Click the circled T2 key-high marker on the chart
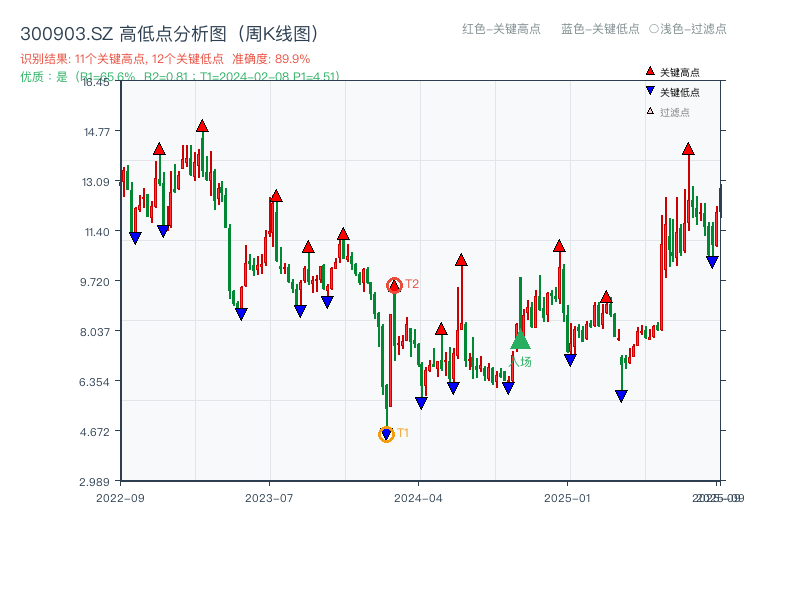 (394, 283)
